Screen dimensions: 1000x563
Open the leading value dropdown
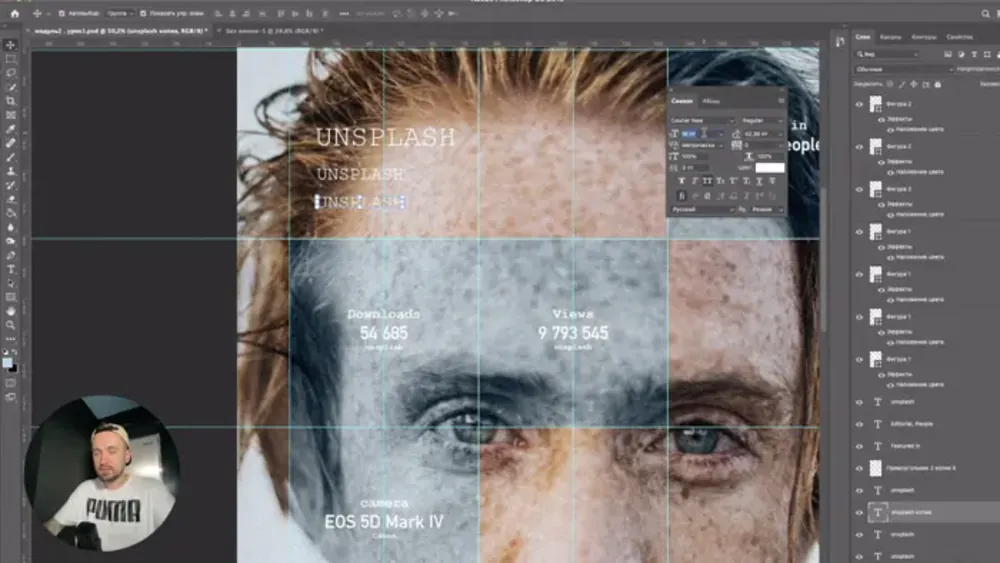[780, 134]
